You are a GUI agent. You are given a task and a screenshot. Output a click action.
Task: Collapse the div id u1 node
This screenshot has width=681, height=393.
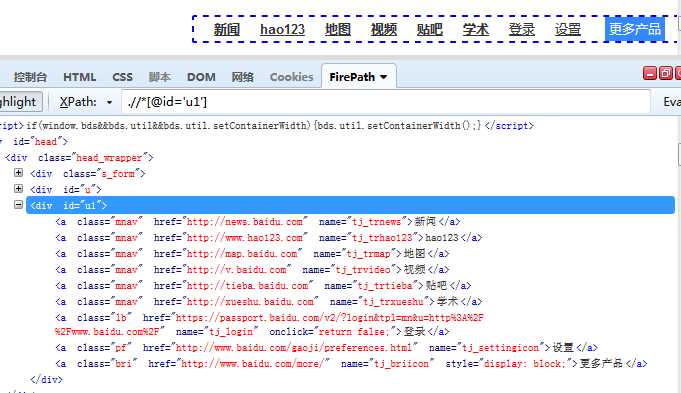coord(18,204)
